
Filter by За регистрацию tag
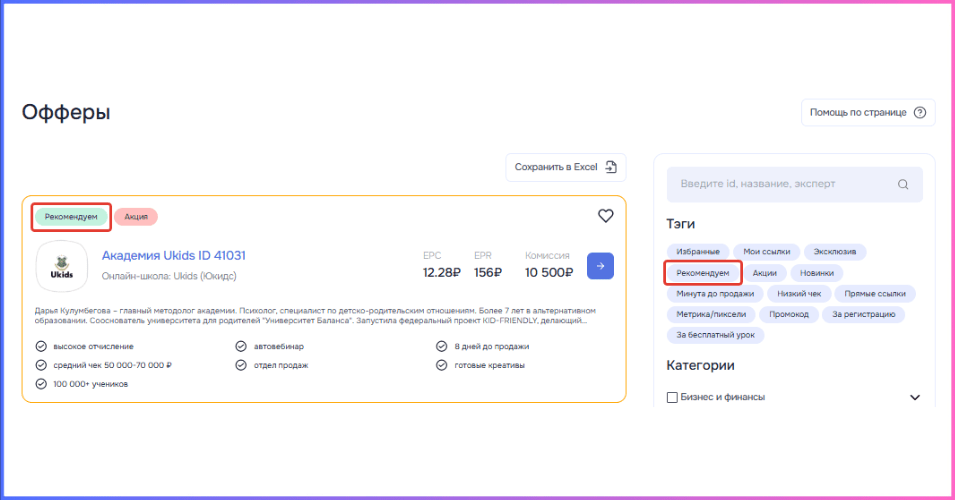click(864, 314)
